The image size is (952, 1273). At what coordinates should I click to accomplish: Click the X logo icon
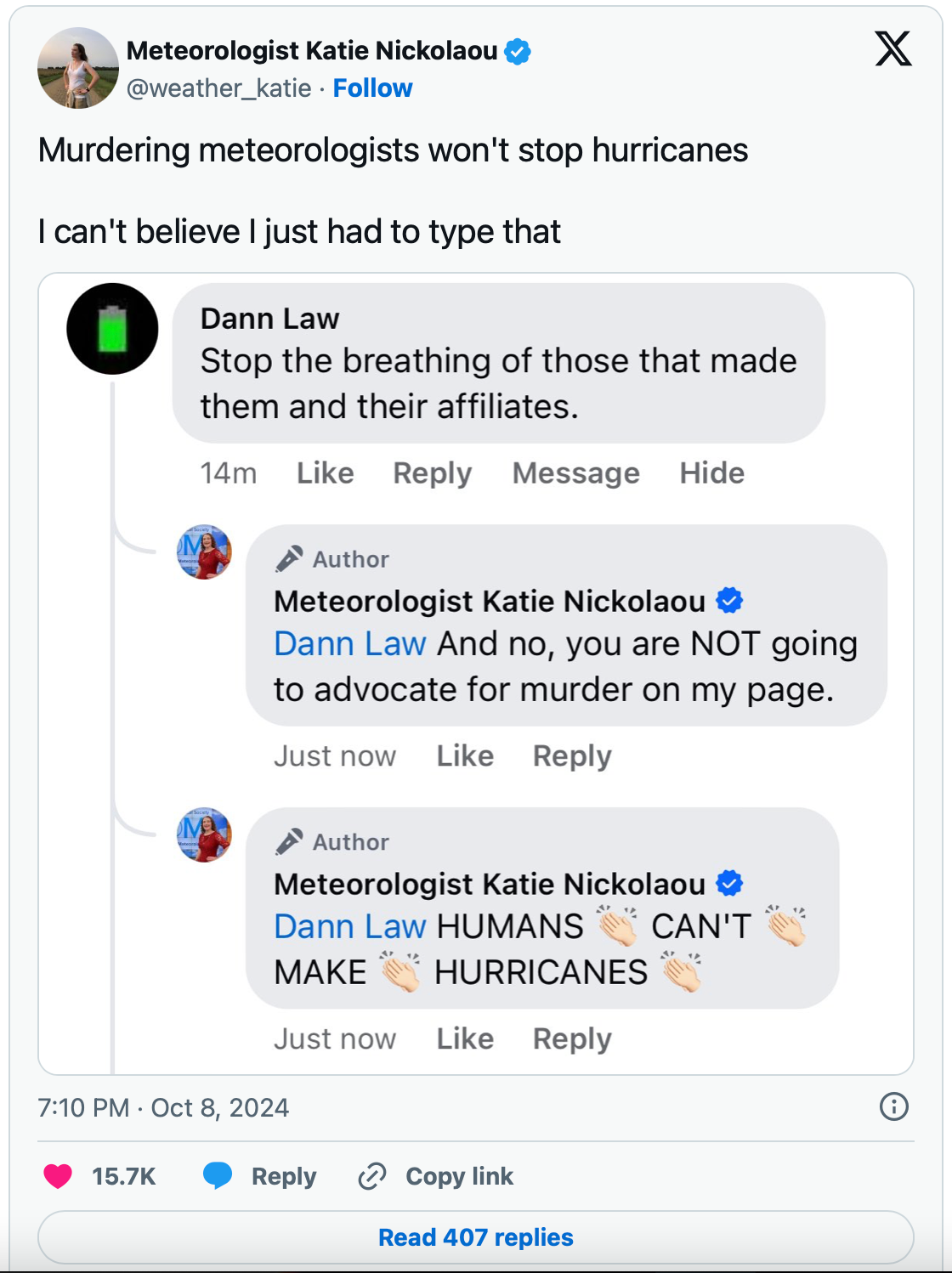893,48
